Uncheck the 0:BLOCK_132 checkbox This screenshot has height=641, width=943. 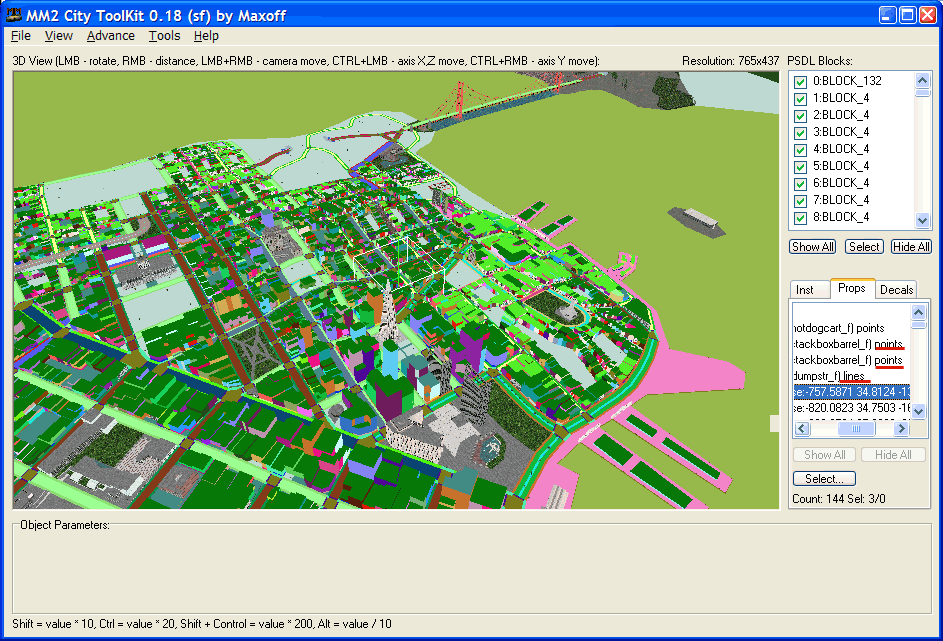[x=800, y=81]
